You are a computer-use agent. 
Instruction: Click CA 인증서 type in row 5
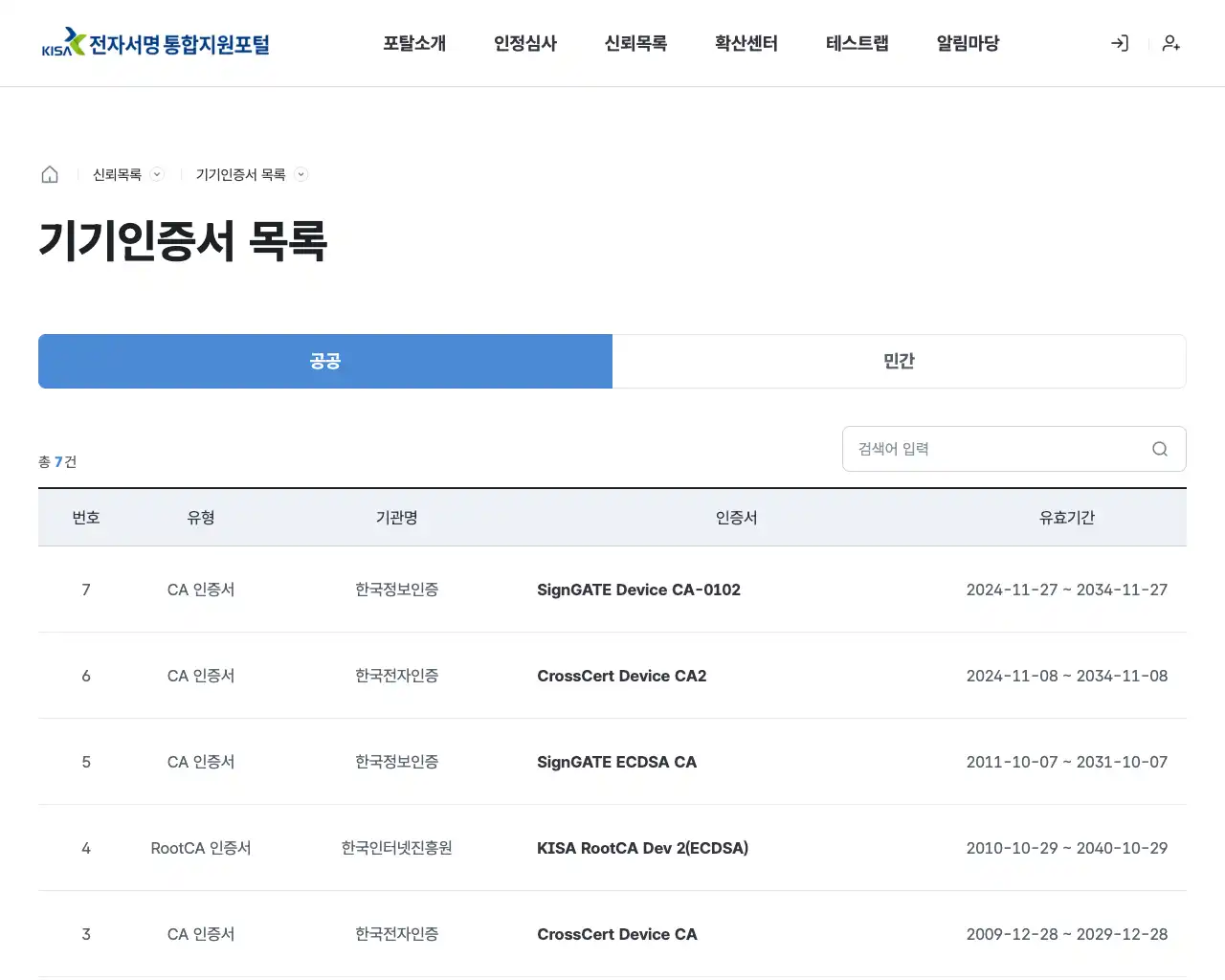pos(201,762)
